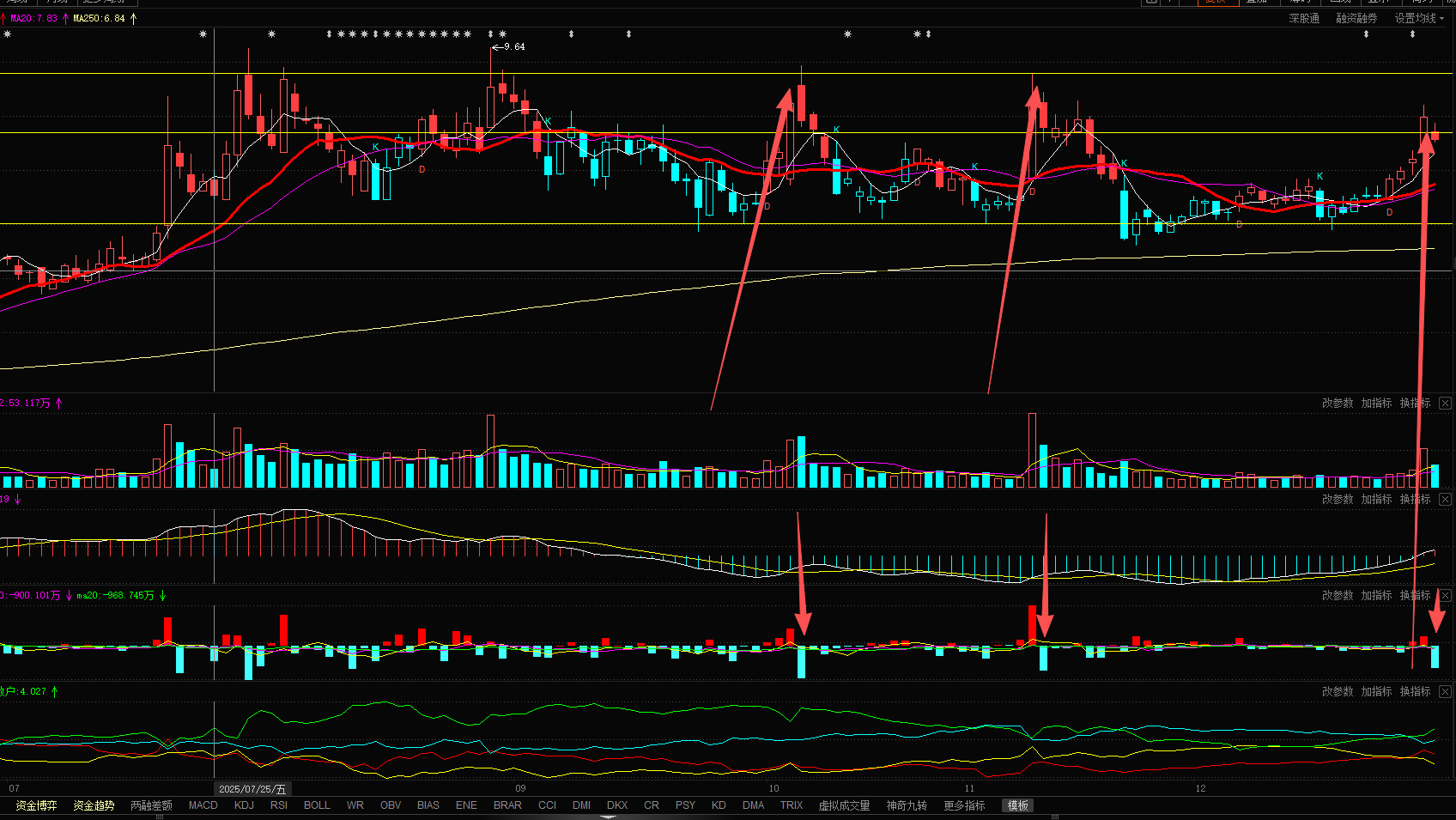This screenshot has height=820, width=1456.
Task: Click the MA20:7.83 moving average label
Action: click(33, 18)
